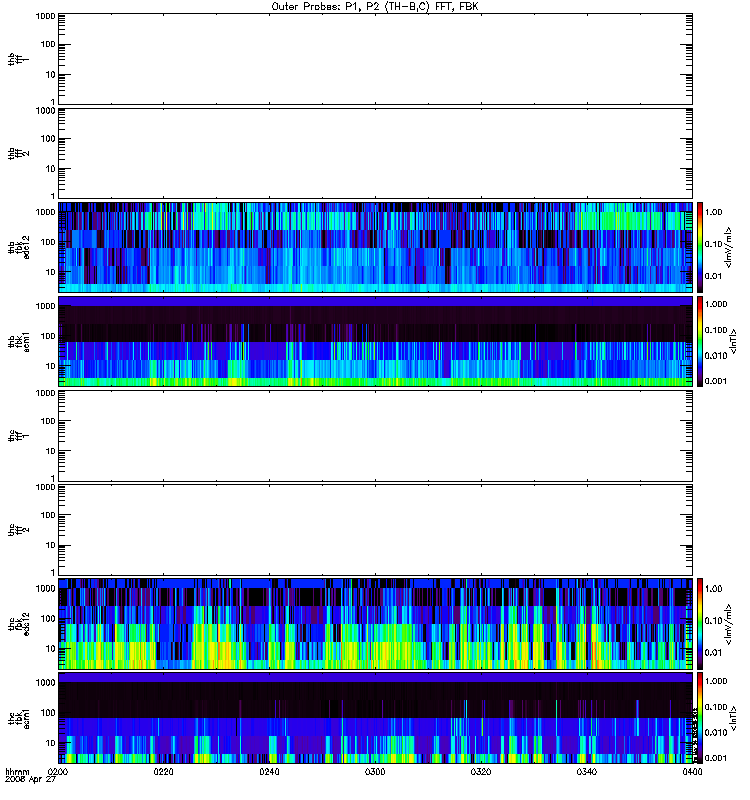The width and height of the screenshot is (750, 800).
Task: Click the 0400 time axis label
Action: 692,771
